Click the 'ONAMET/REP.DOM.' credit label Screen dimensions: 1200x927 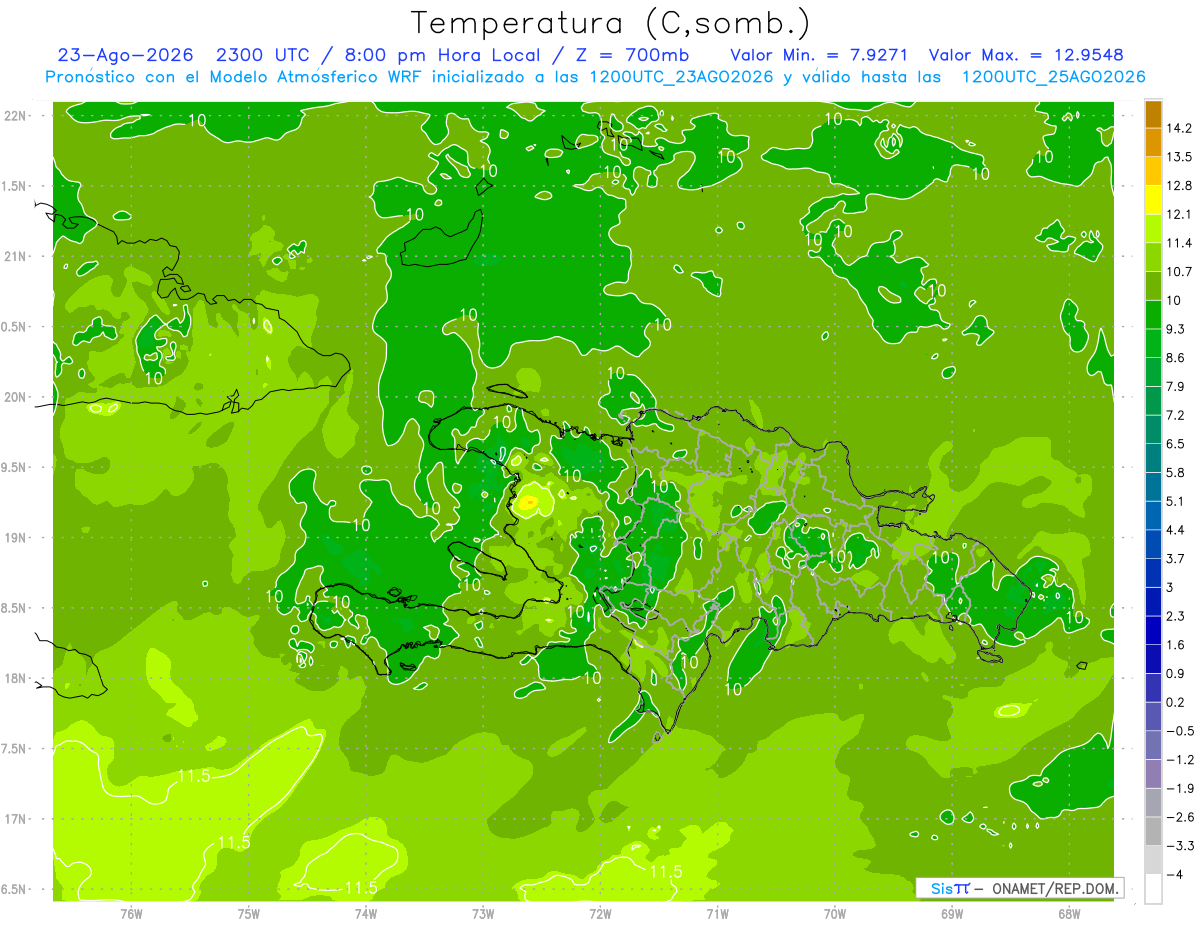click(1056, 888)
